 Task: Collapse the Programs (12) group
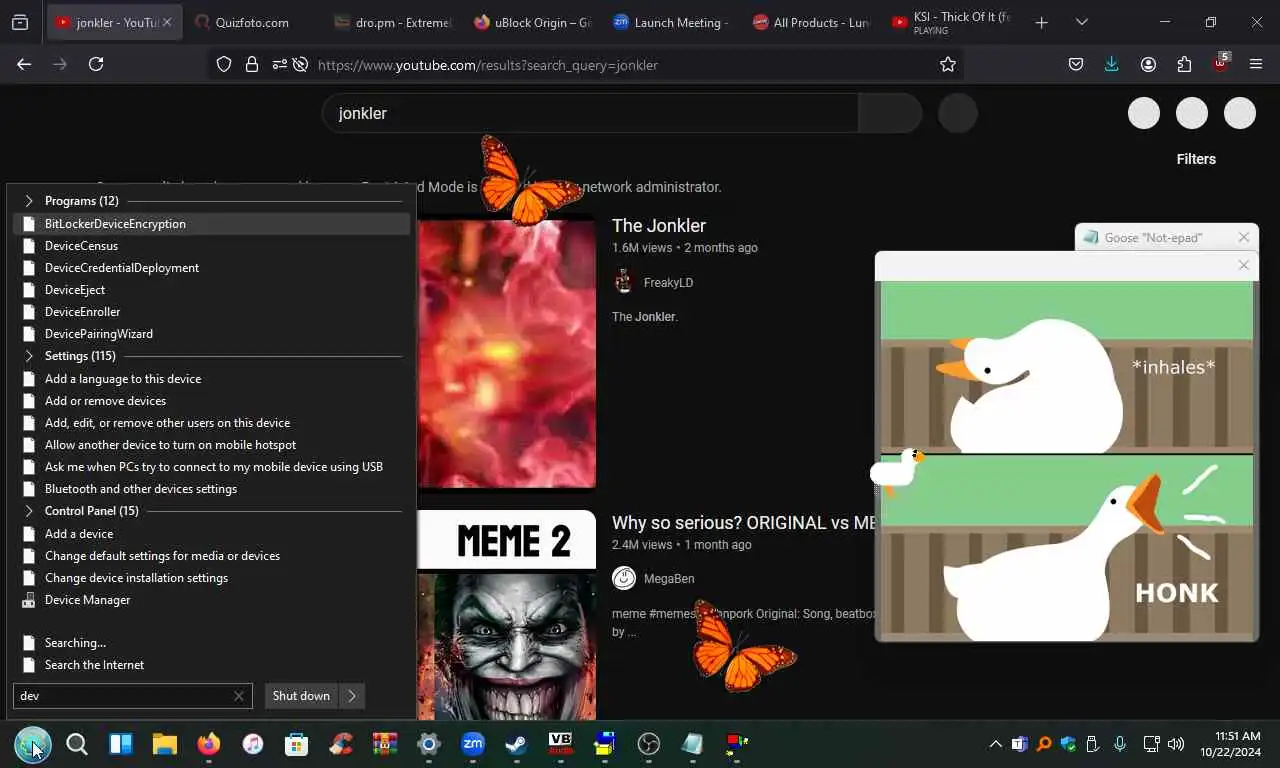coord(29,201)
